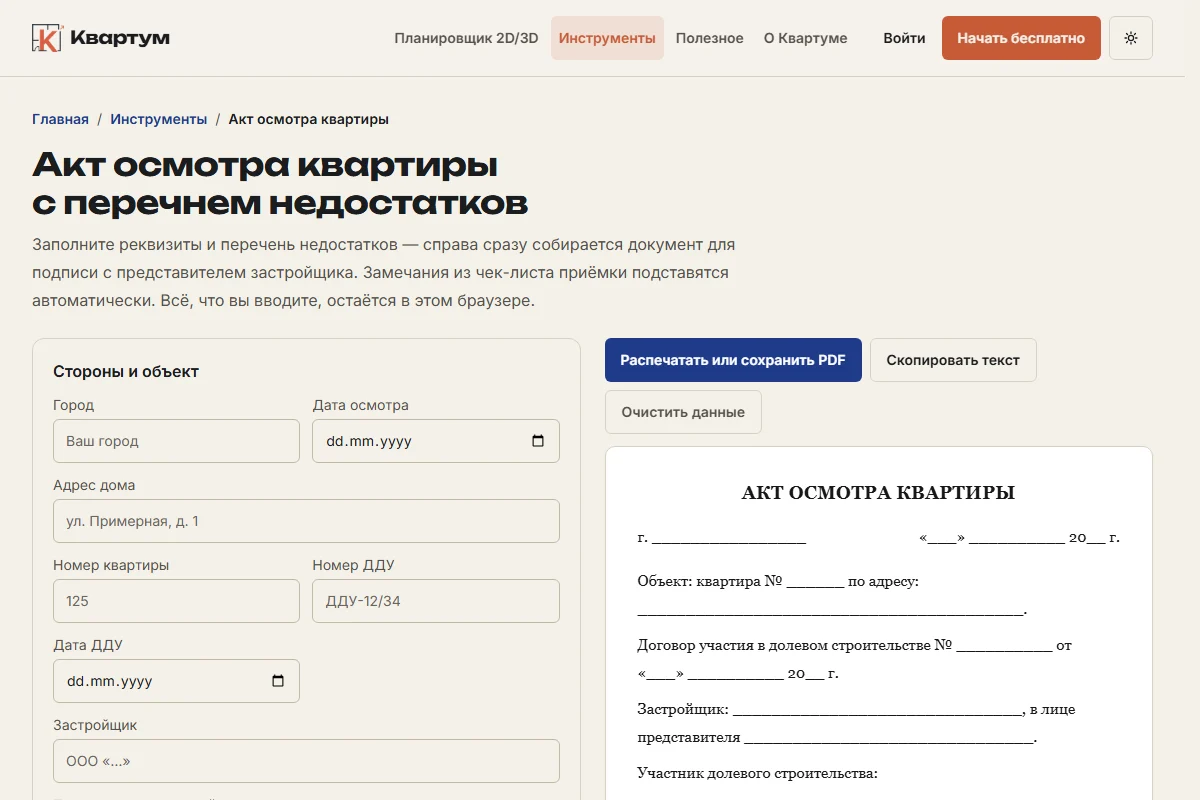Image resolution: width=1200 pixels, height=800 pixels.
Task: Click the line 'Объект: квартира №' in preview
Action: (x=778, y=581)
